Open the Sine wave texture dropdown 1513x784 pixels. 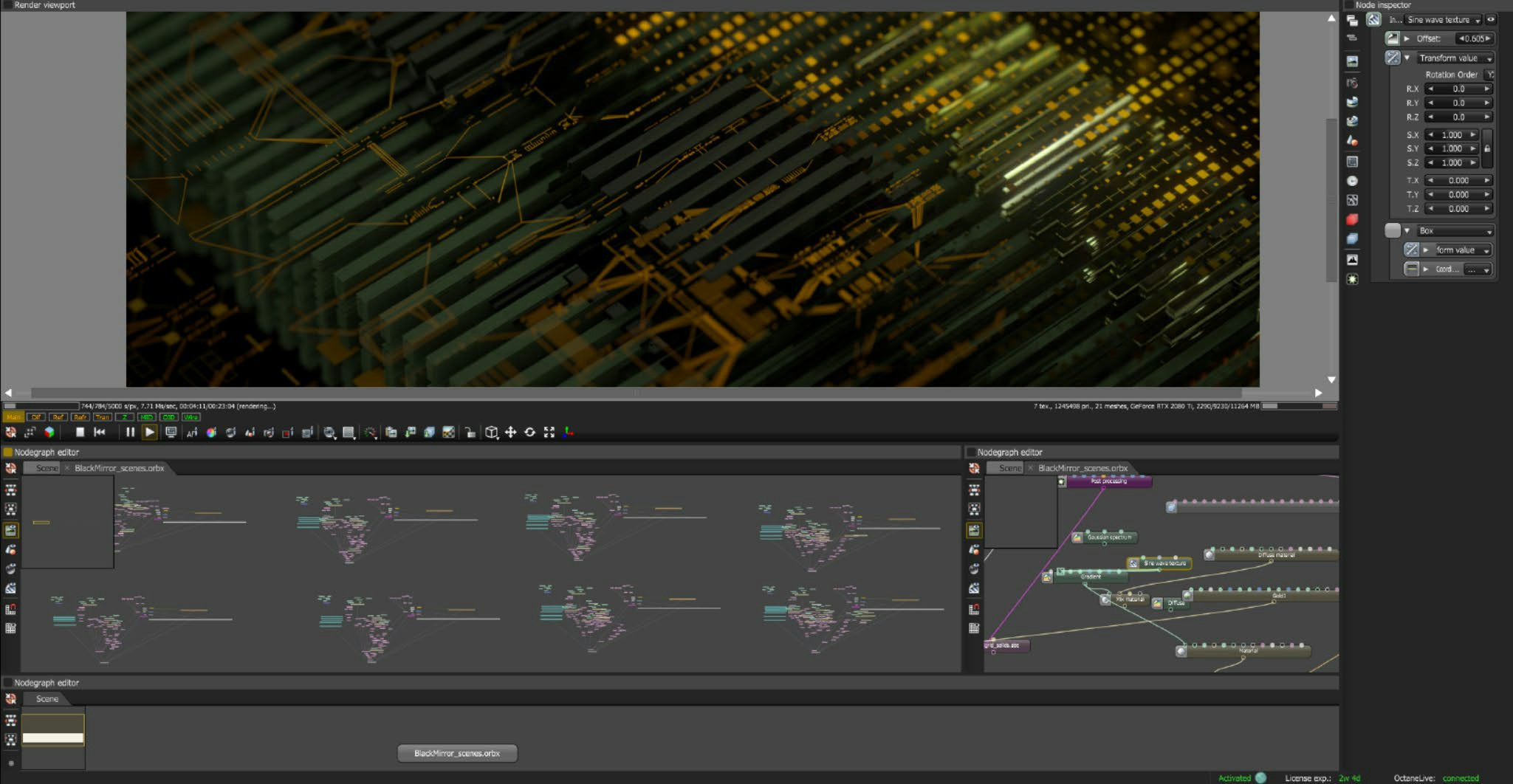(x=1443, y=20)
